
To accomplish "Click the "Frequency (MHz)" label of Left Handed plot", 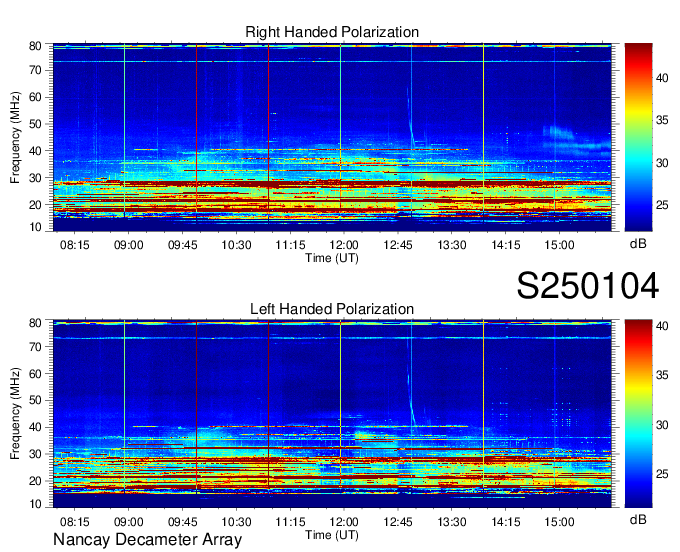I will click(x=15, y=414).
